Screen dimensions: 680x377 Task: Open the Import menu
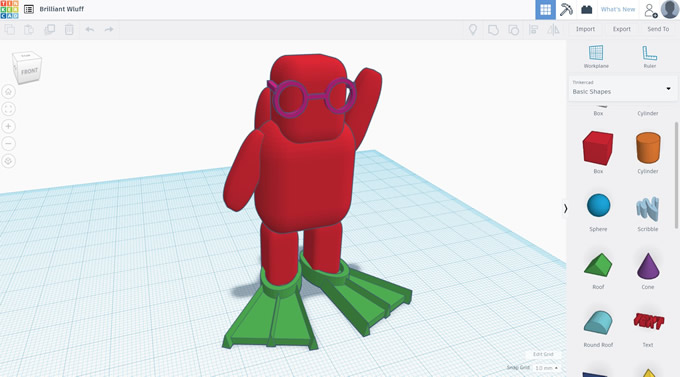pos(585,29)
